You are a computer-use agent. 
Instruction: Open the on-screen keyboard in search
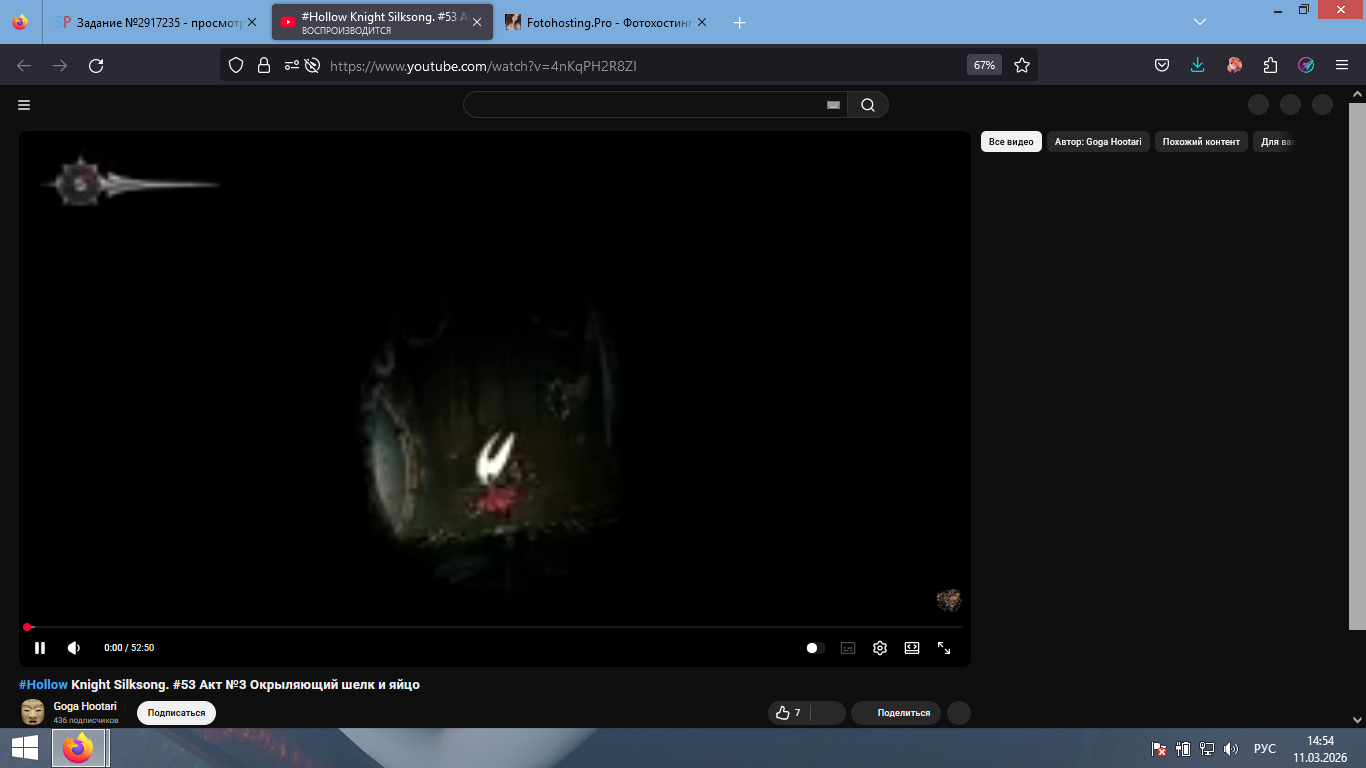(833, 105)
